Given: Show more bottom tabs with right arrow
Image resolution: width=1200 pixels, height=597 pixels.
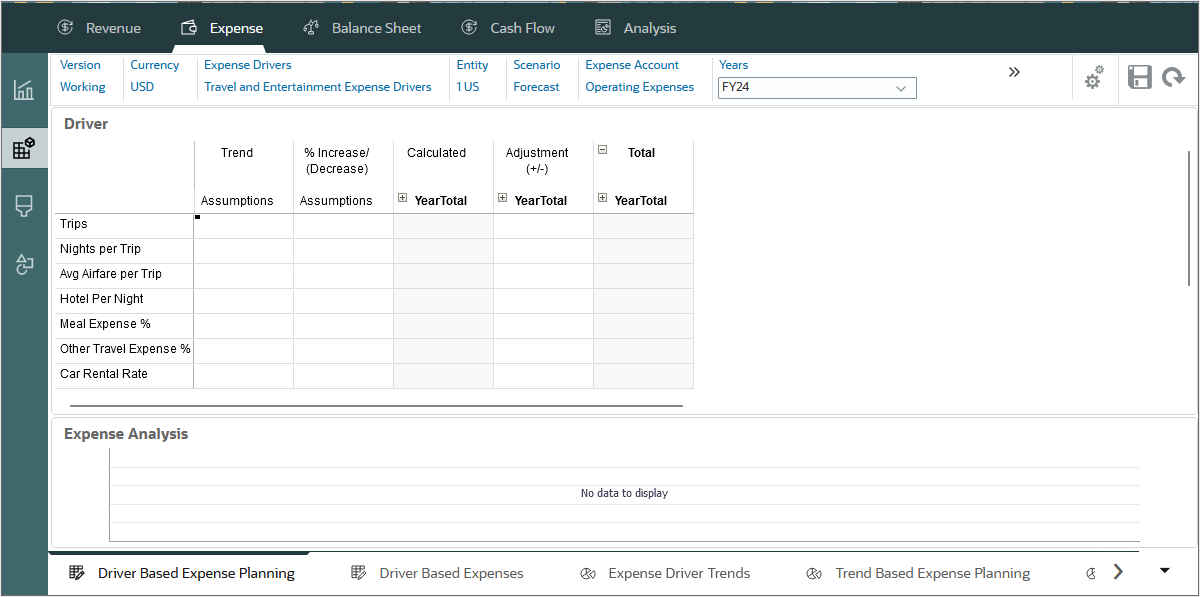Looking at the screenshot, I should point(1119,571).
